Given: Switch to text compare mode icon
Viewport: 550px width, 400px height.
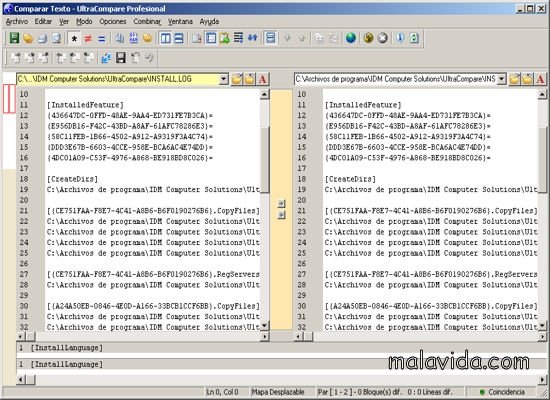Looking at the screenshot, I should 120,38.
